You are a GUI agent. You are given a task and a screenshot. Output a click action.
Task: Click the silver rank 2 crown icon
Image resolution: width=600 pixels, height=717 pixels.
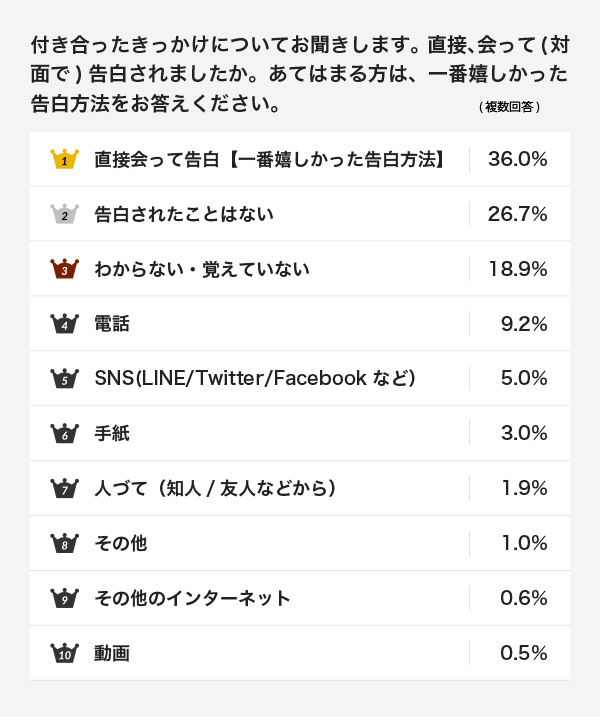(64, 214)
